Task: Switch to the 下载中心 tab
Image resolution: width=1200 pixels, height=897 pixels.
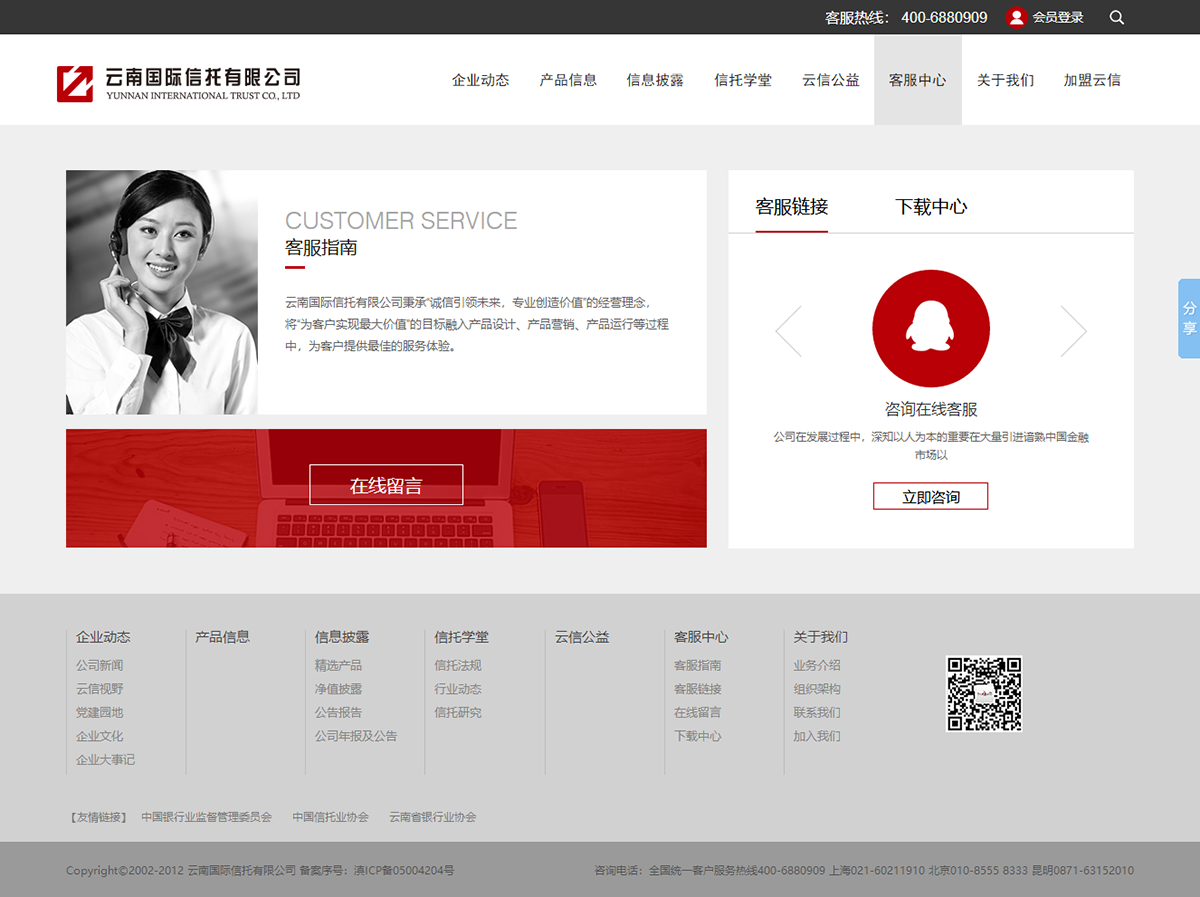Action: [930, 207]
